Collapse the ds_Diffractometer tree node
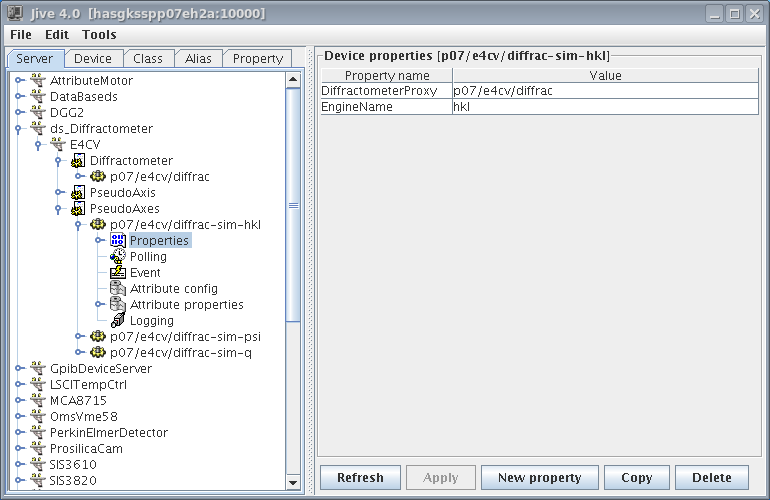The image size is (770, 500). (x=19, y=129)
